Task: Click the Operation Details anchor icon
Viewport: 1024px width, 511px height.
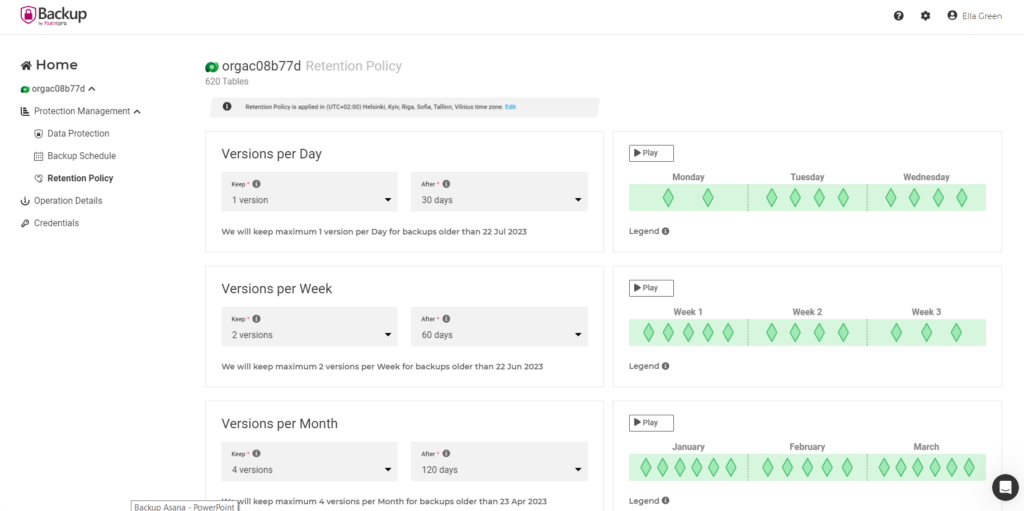Action: pos(25,201)
